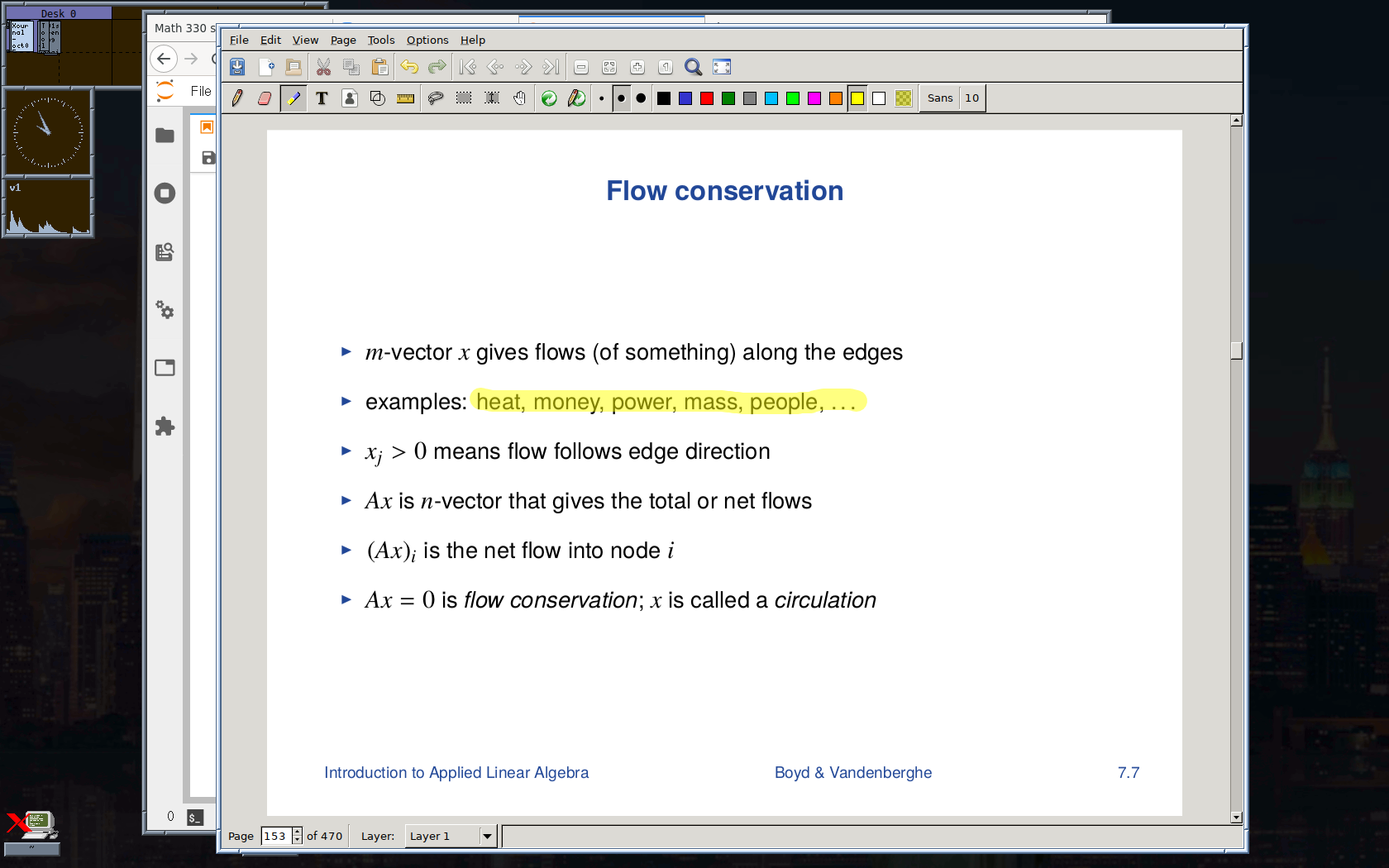Click the Sans font button
This screenshot has height=868, width=1389.
pyautogui.click(x=939, y=98)
